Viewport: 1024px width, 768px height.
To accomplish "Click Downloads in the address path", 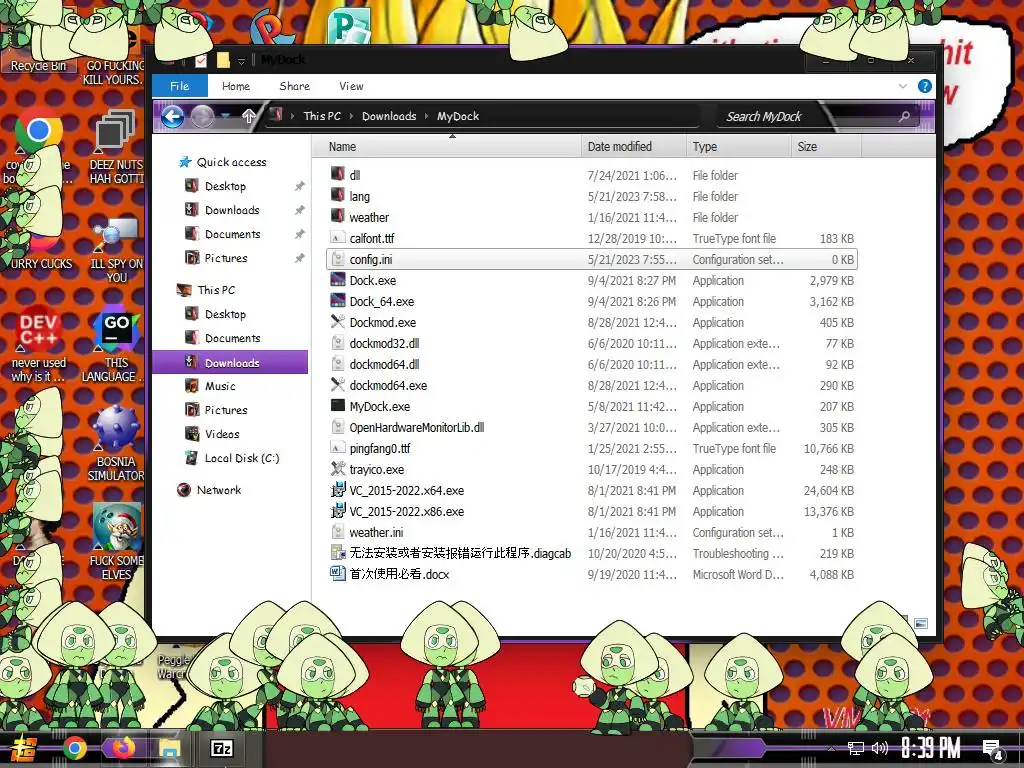I will point(389,116).
